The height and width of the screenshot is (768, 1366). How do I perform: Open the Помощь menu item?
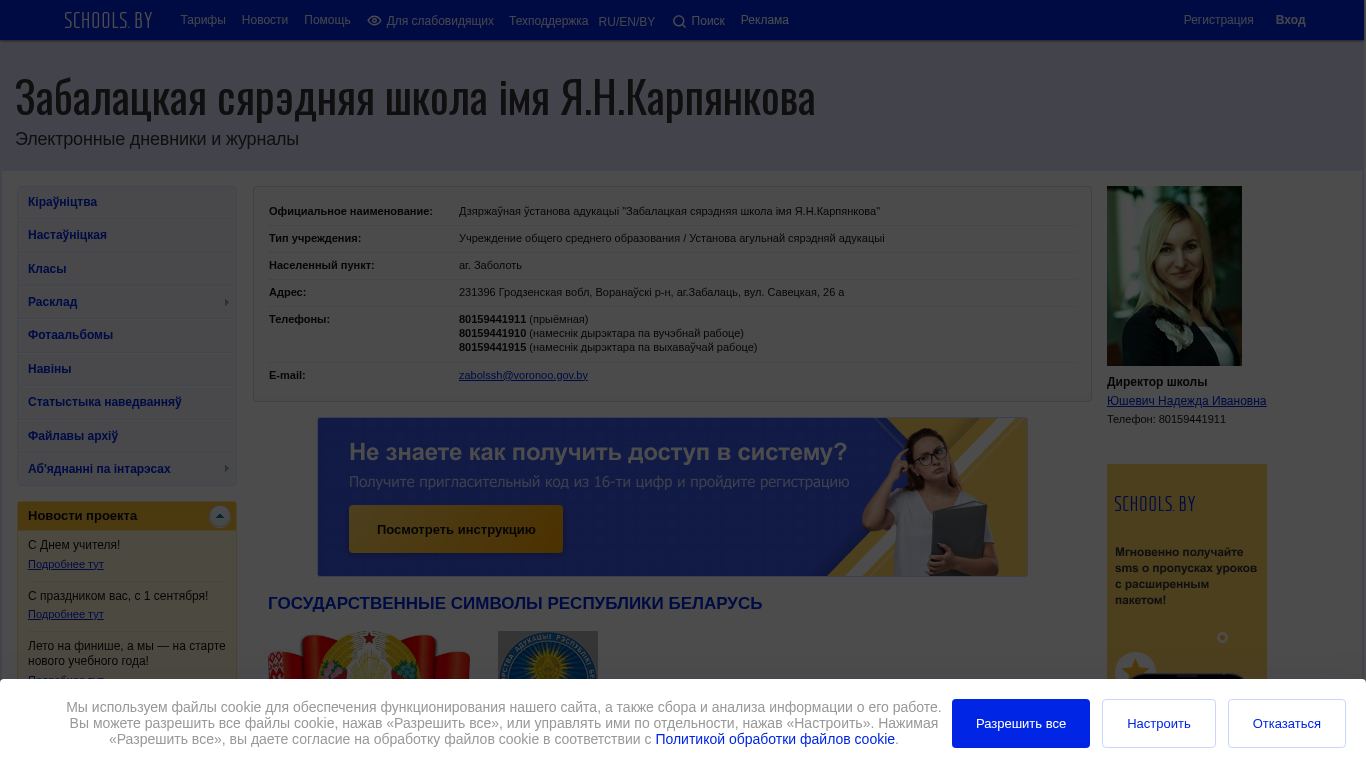point(327,20)
